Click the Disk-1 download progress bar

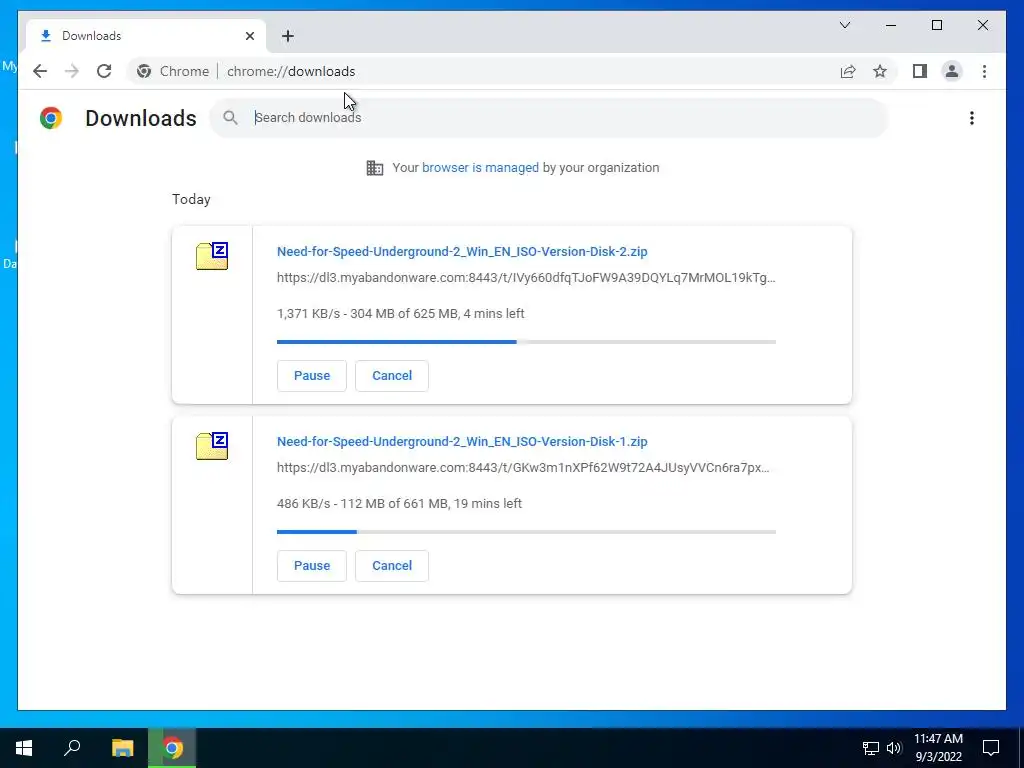(526, 532)
